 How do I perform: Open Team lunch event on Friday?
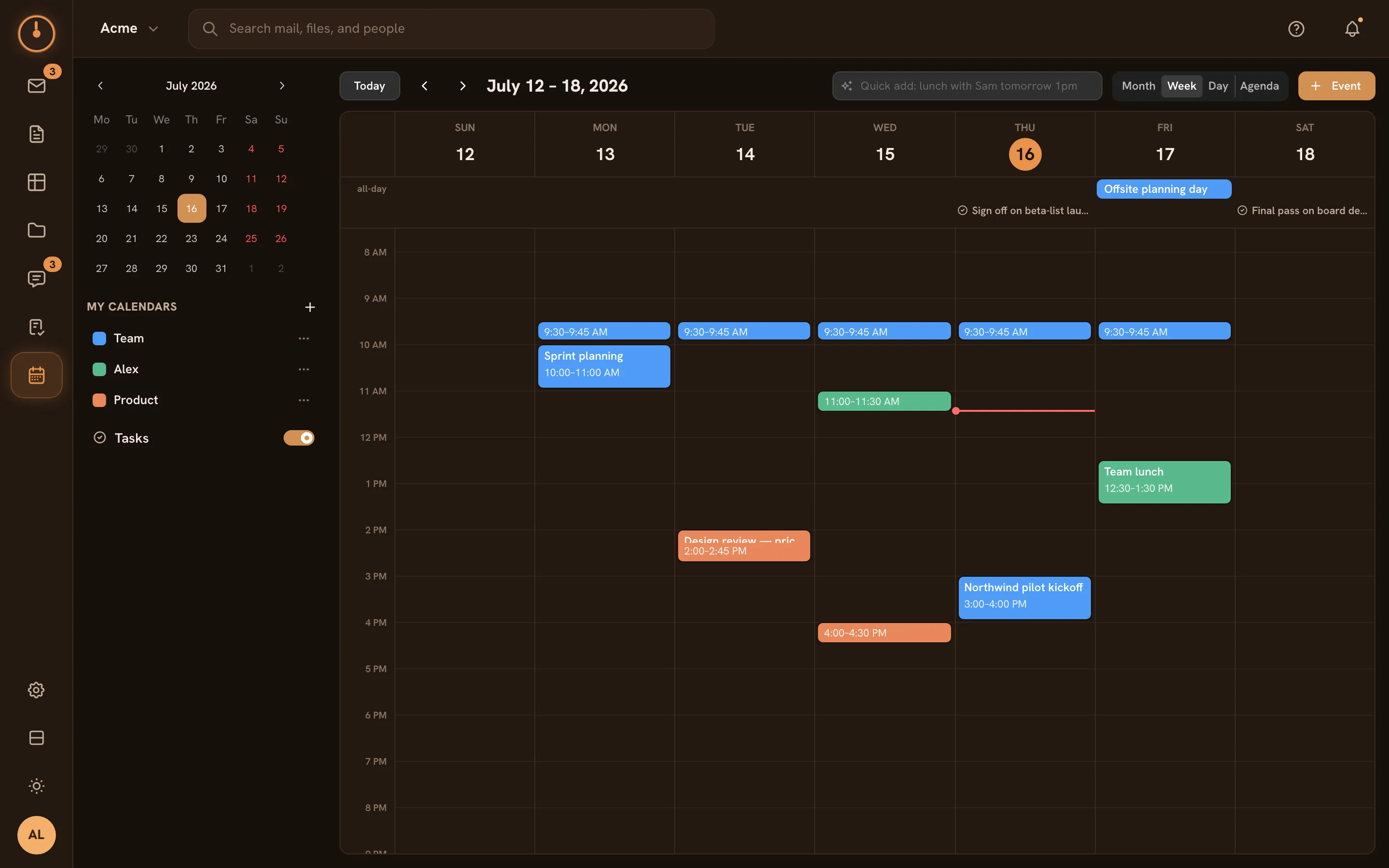pyautogui.click(x=1164, y=482)
